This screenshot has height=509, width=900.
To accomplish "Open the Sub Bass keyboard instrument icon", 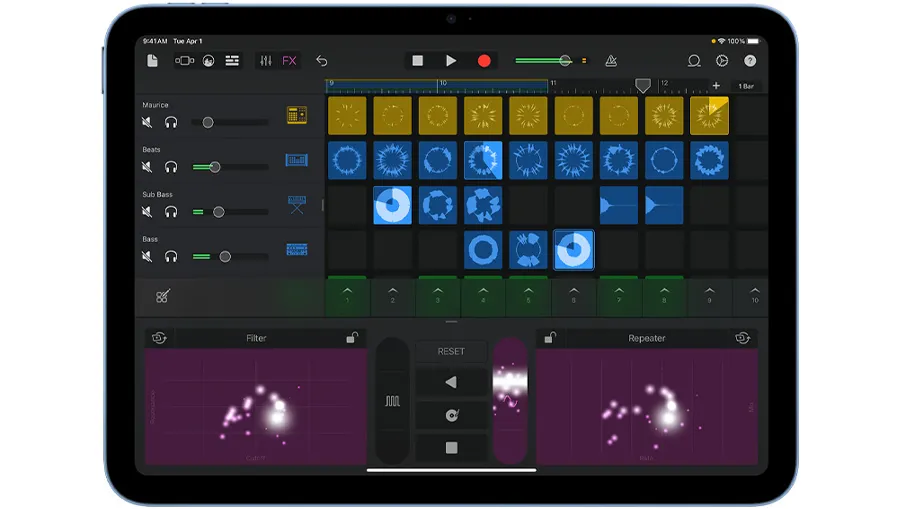I will pos(297,204).
